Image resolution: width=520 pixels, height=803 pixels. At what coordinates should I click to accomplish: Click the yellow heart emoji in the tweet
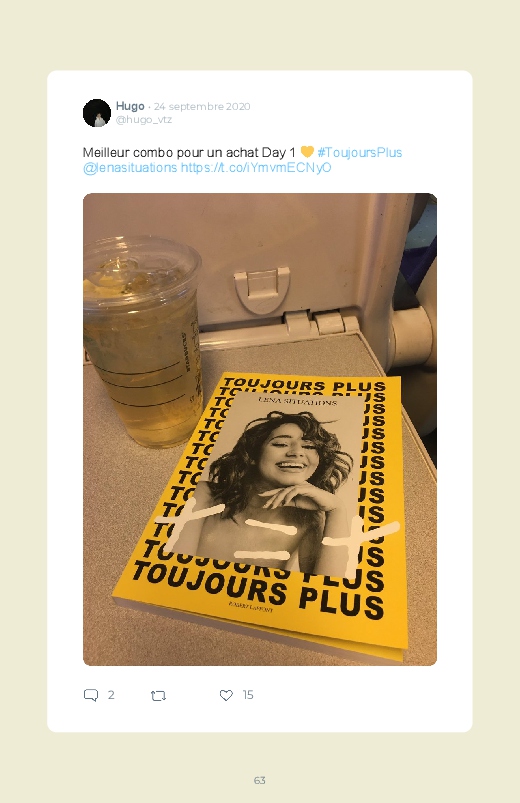coord(307,152)
